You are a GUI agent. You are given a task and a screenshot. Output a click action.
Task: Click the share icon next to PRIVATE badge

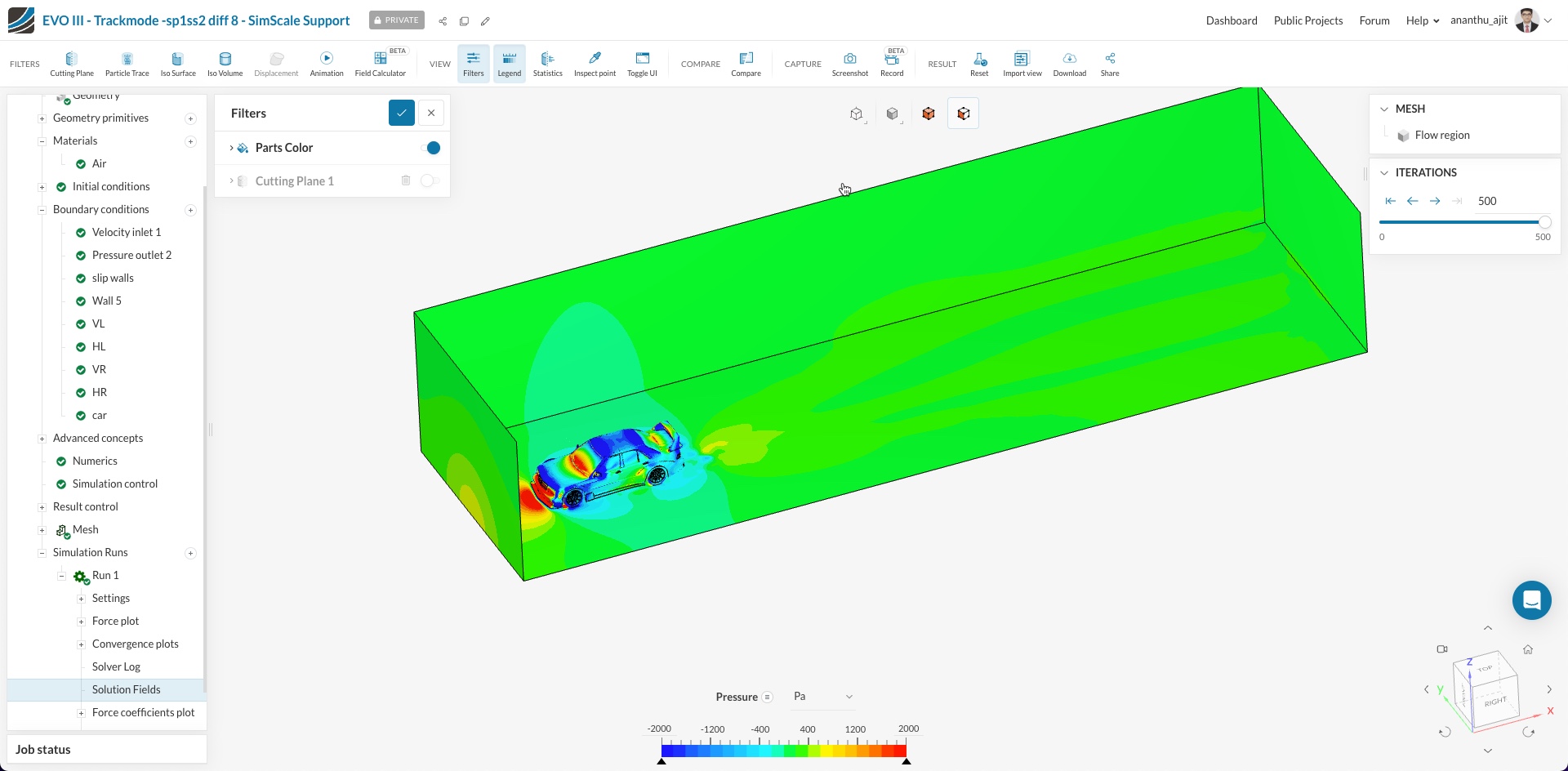pos(443,21)
